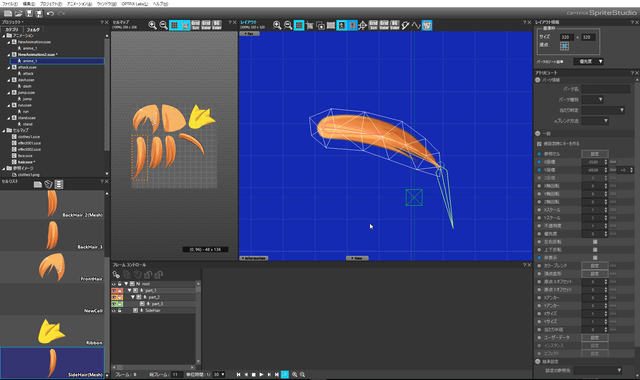The width and height of the screenshot is (640, 380).
Task: Toggle the grid display in cell map toolbar
Action: [x=174, y=25]
